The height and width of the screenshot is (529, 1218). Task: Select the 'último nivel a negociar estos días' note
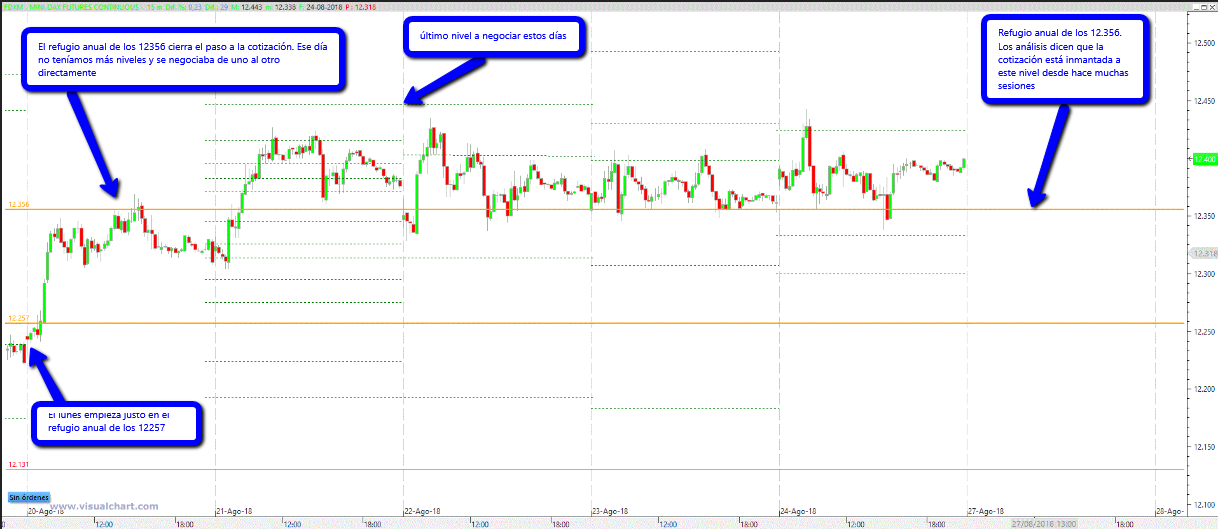point(493,38)
